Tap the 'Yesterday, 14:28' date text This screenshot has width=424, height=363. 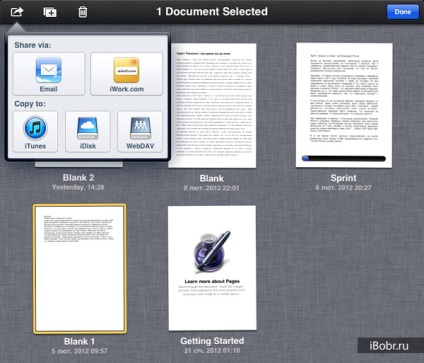coord(78,187)
